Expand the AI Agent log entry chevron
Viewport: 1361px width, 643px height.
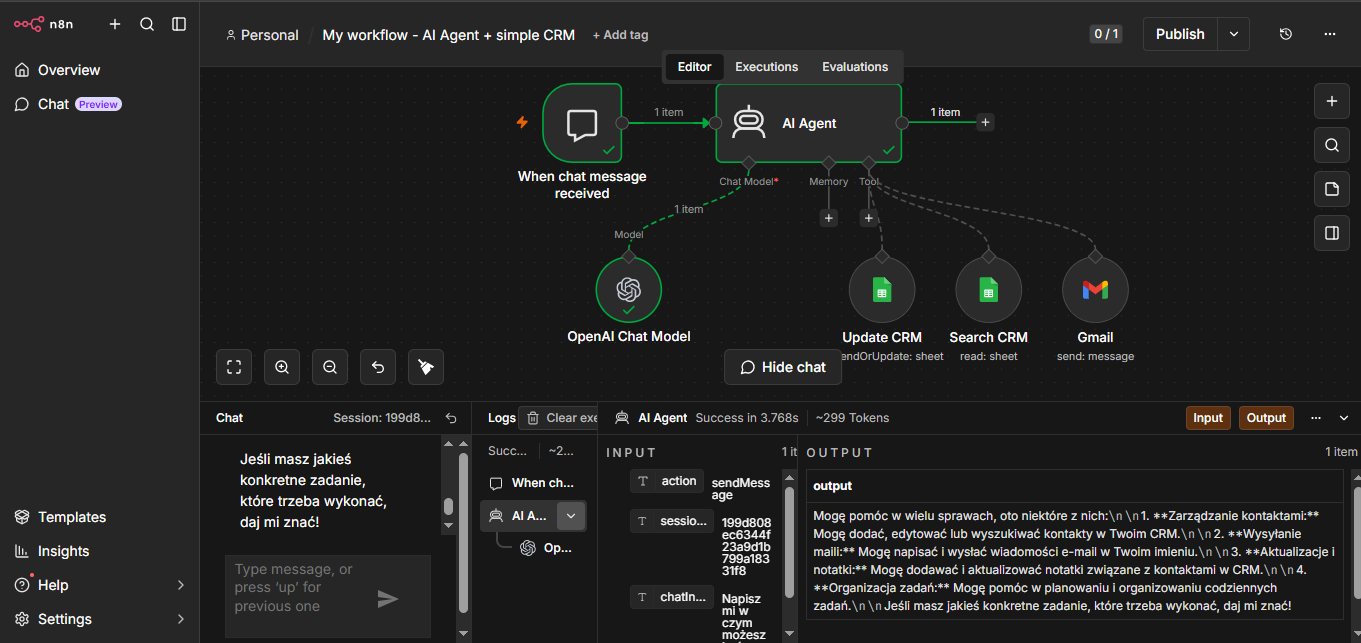tap(571, 516)
